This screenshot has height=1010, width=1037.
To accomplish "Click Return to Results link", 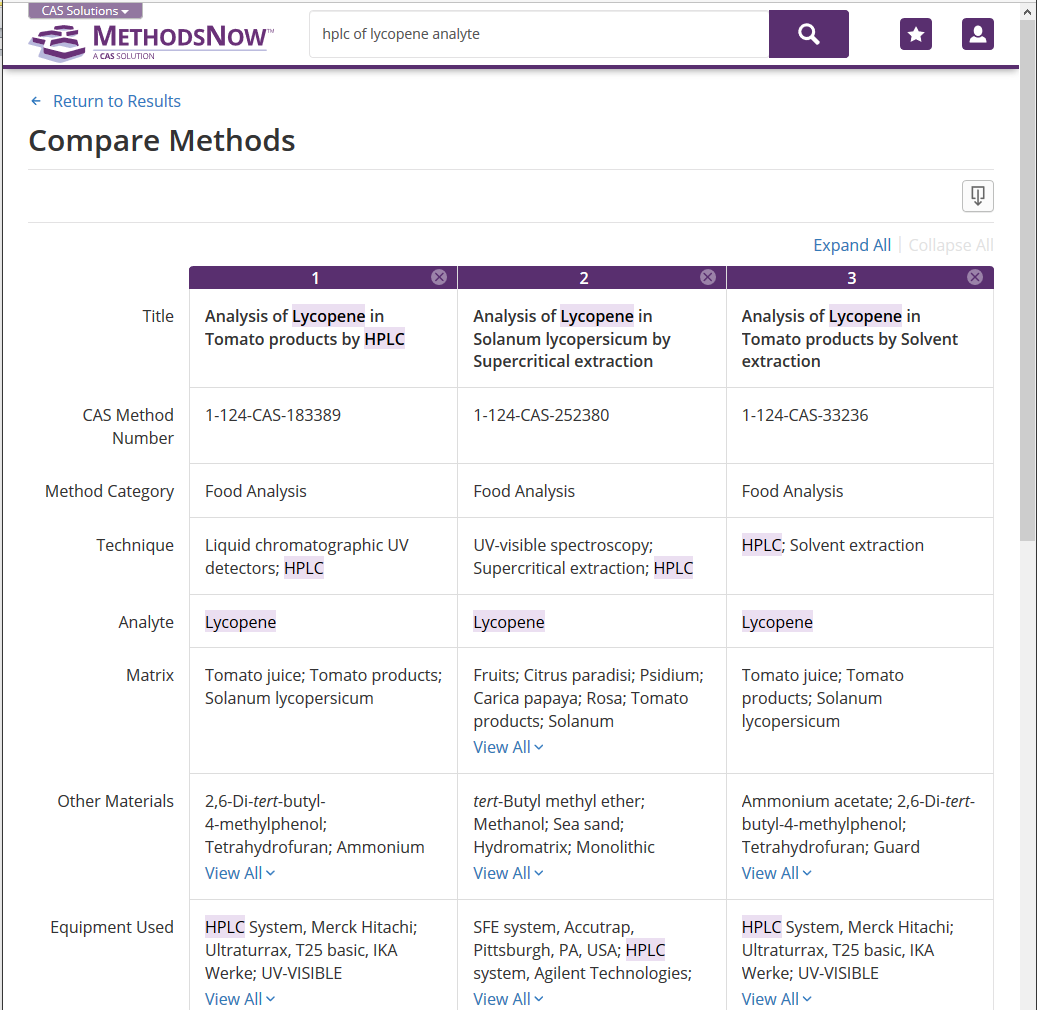I will click(116, 101).
